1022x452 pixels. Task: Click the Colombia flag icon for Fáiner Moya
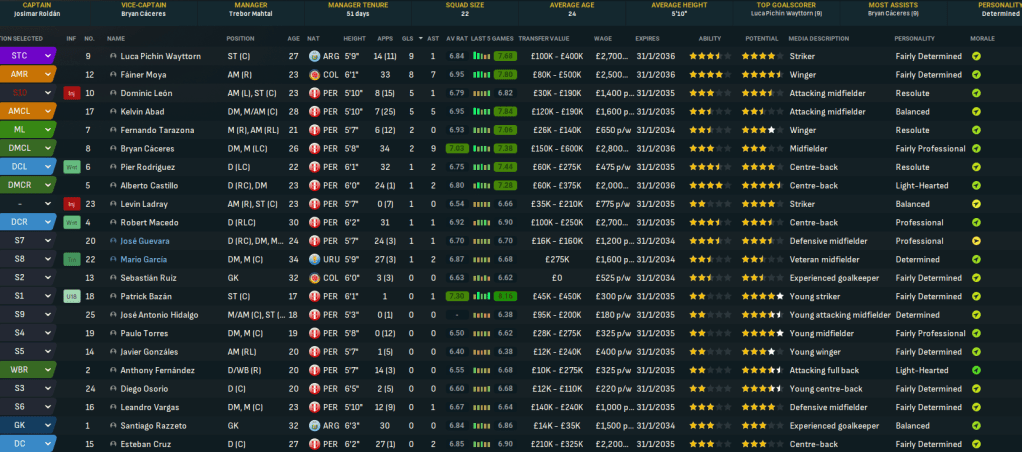pyautogui.click(x=316, y=75)
